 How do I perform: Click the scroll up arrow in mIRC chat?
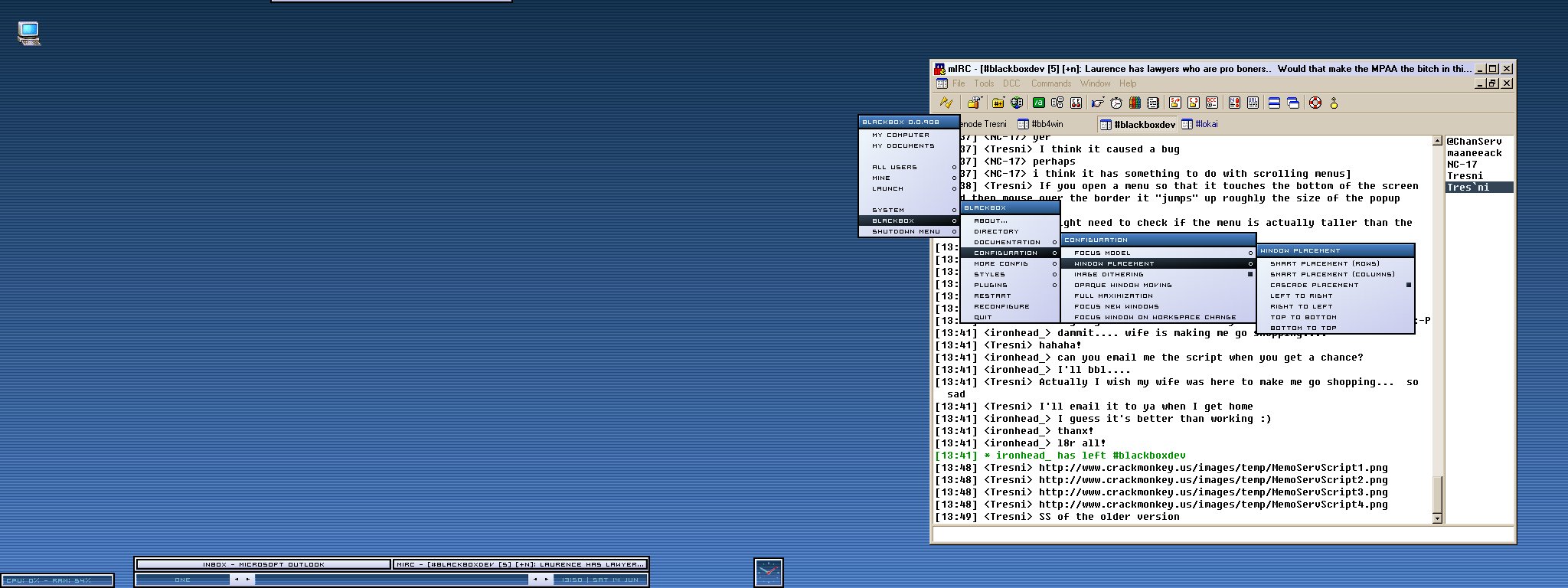(1437, 141)
